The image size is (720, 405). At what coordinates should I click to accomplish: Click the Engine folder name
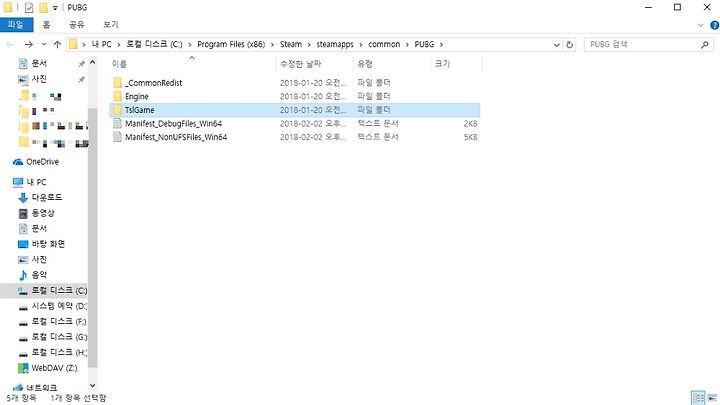tap(136, 96)
